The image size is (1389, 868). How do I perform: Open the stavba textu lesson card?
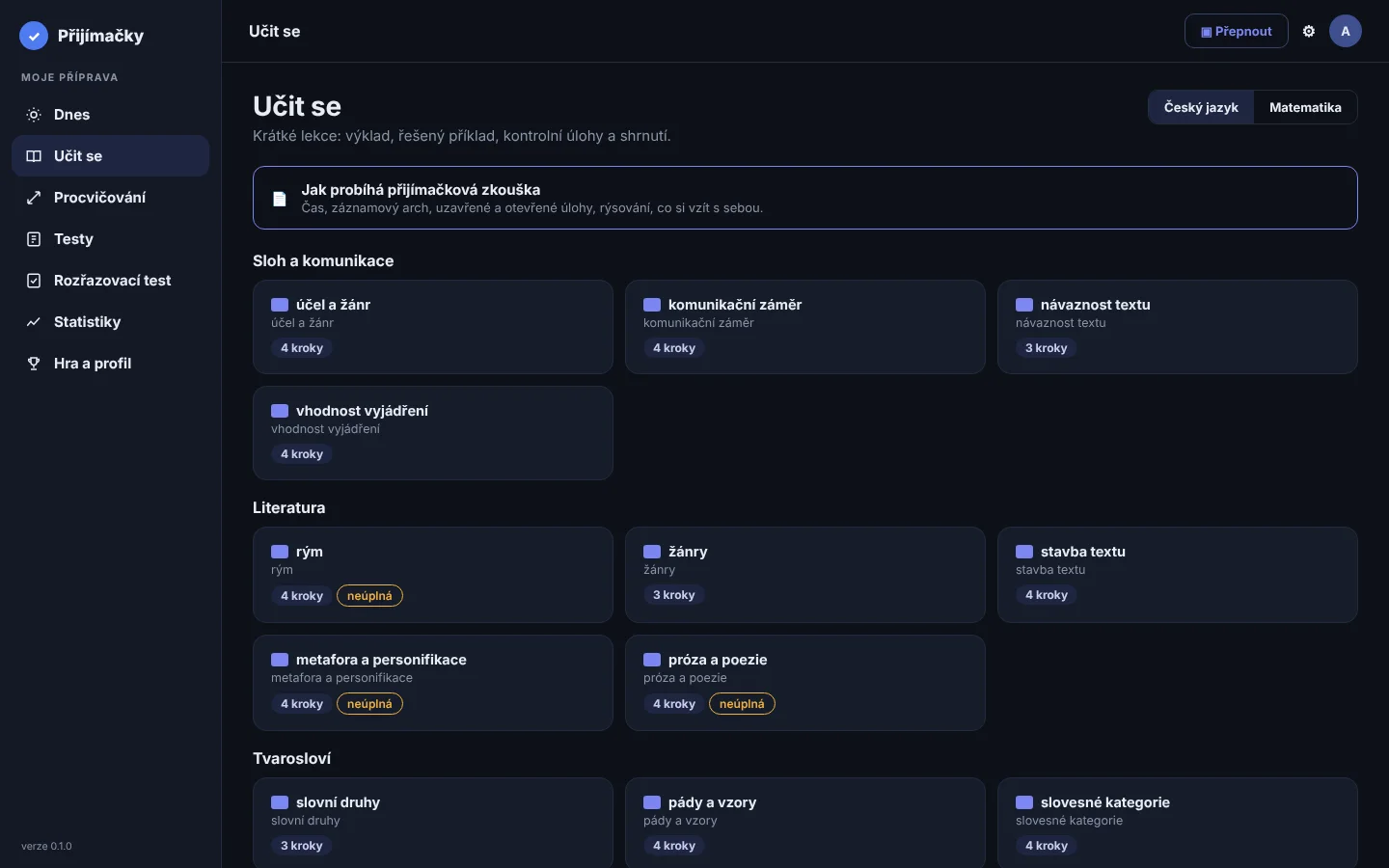point(1178,575)
